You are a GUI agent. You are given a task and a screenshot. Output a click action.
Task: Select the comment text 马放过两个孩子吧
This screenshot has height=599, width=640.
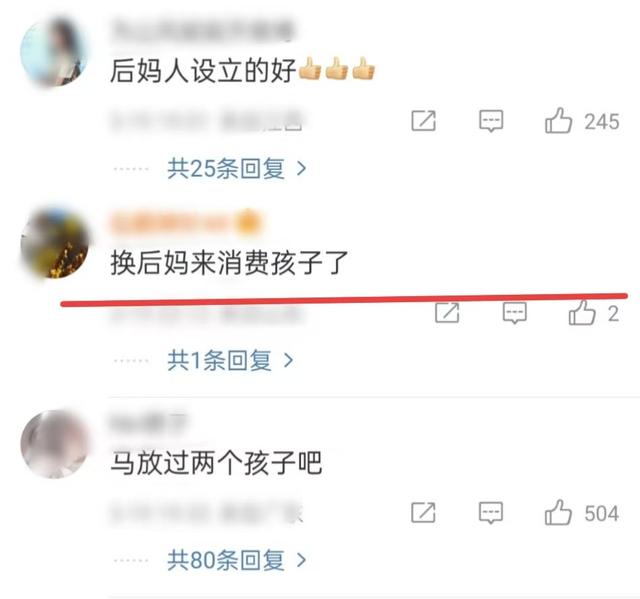(x=216, y=463)
